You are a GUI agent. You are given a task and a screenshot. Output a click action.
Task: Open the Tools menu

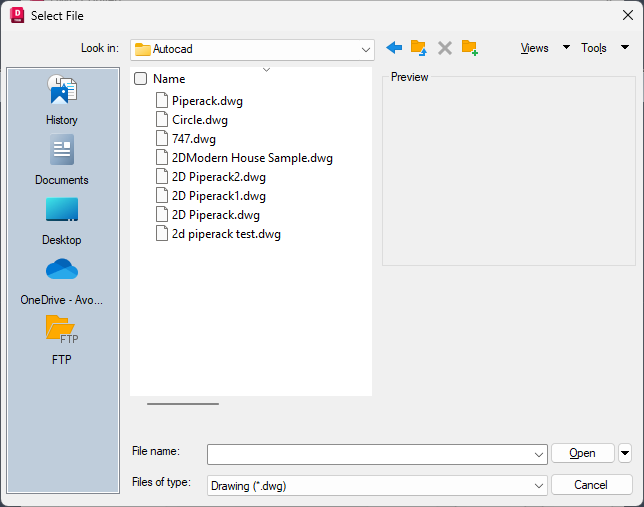pyautogui.click(x=593, y=48)
